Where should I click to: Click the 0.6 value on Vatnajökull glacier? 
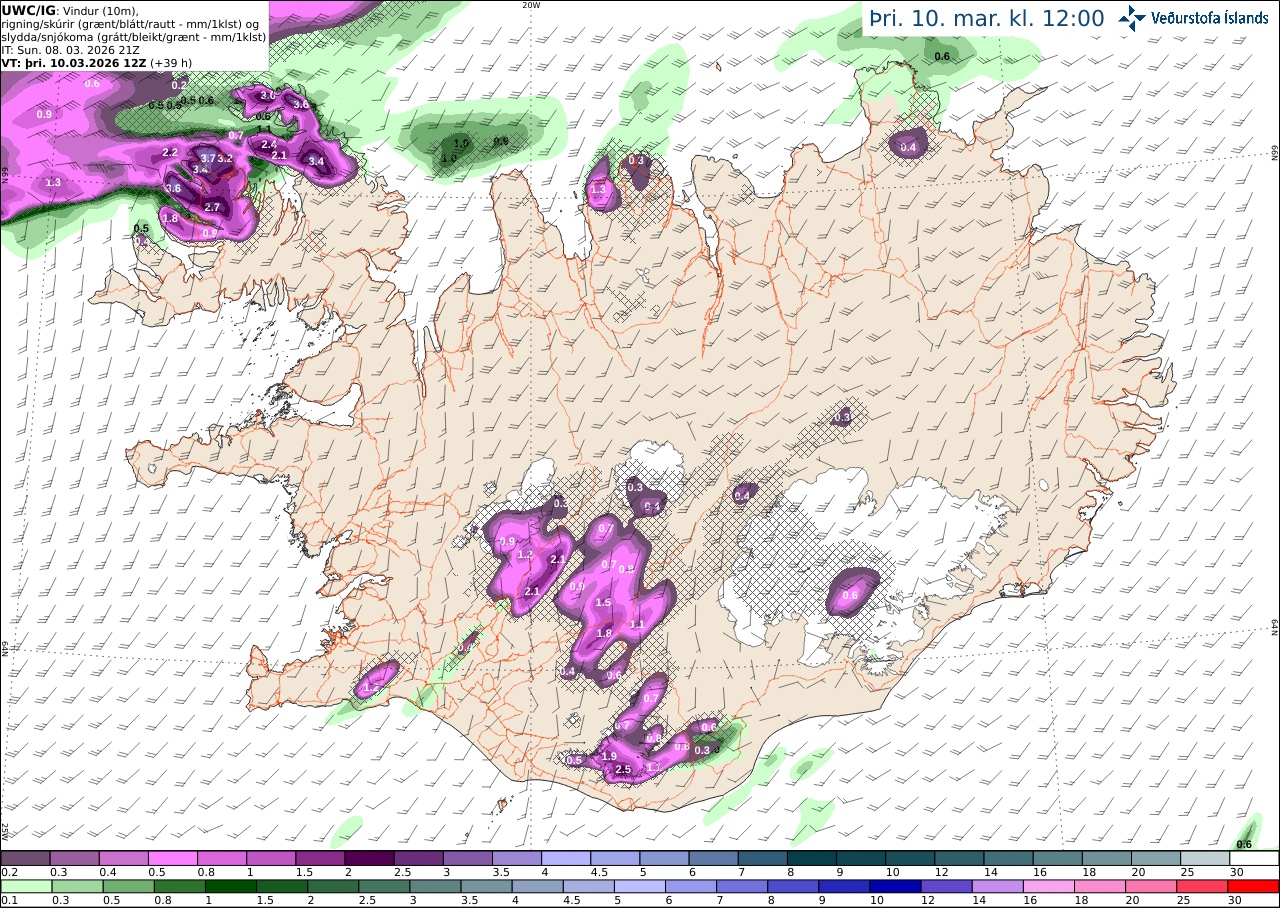click(x=851, y=596)
